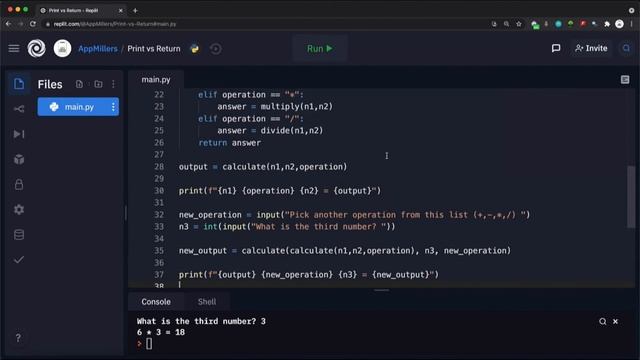Invite collaborators to this repl
640x360 pixels.
(591, 48)
